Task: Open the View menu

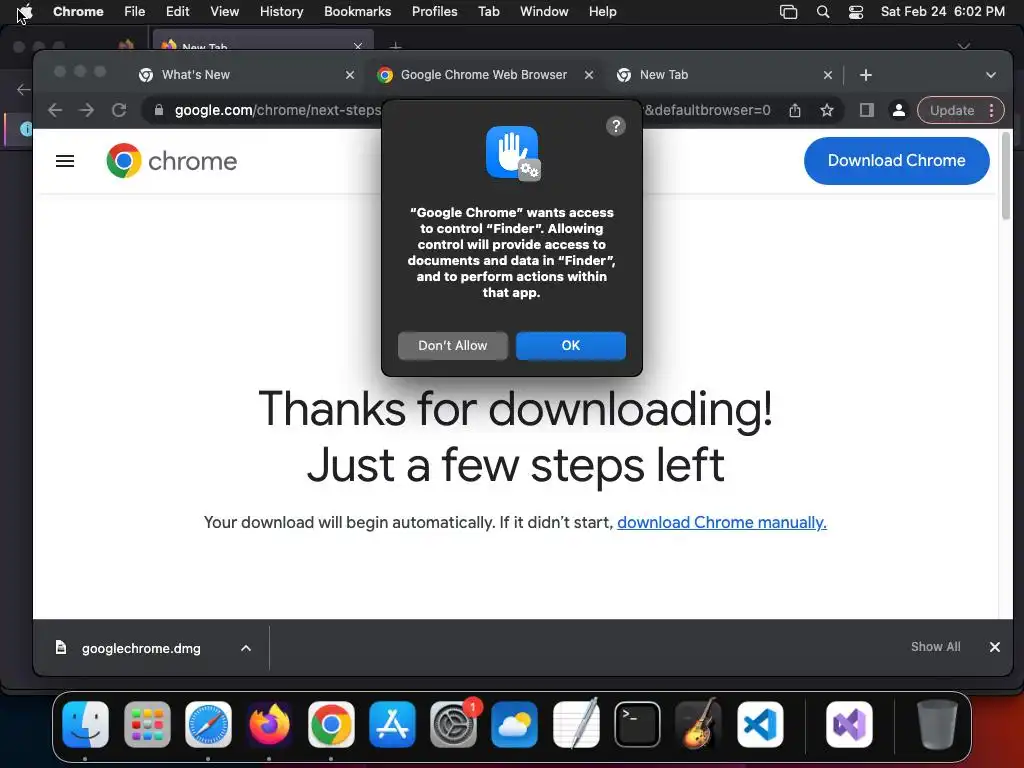Action: pos(225,12)
